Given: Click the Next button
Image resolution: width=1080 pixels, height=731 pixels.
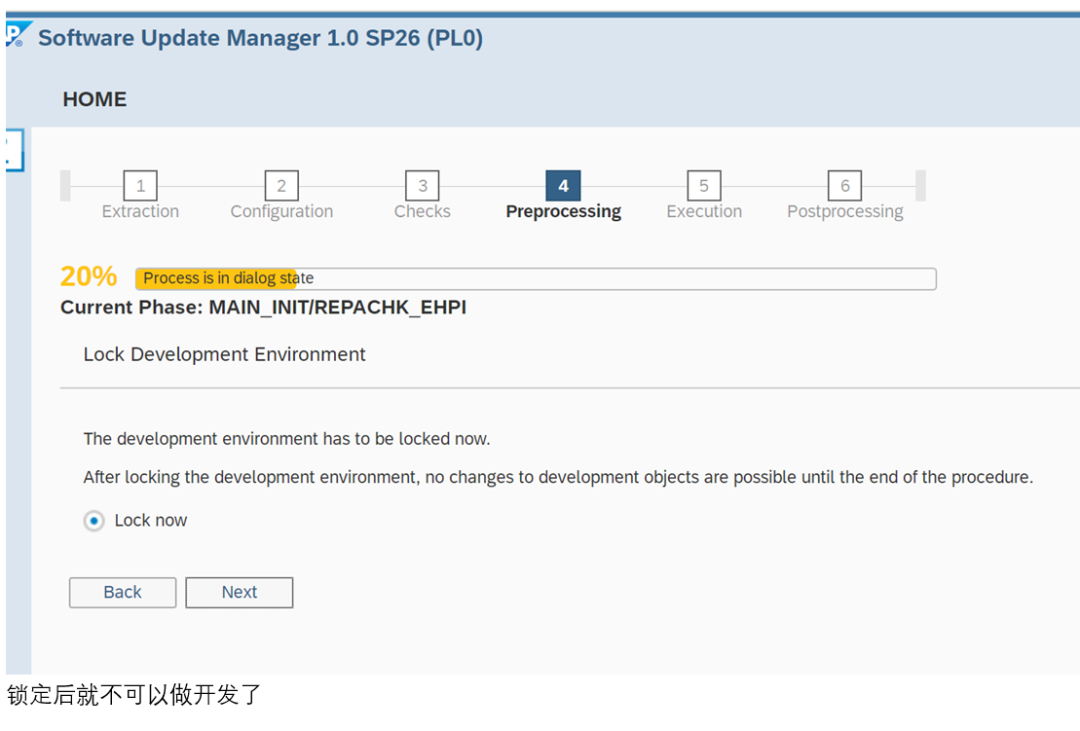Looking at the screenshot, I should pyautogui.click(x=239, y=593).
